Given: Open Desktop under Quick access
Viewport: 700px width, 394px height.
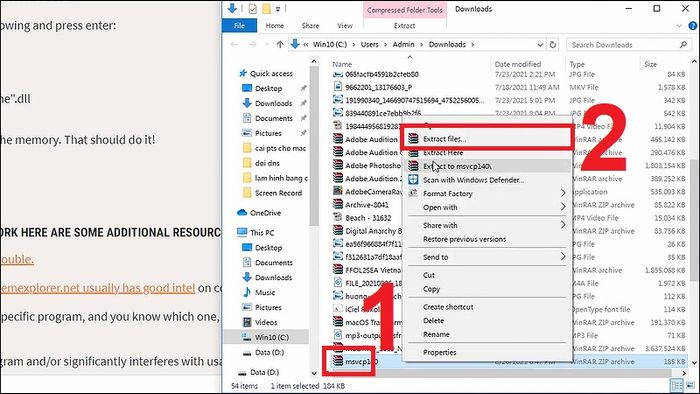Looking at the screenshot, I should [268, 88].
